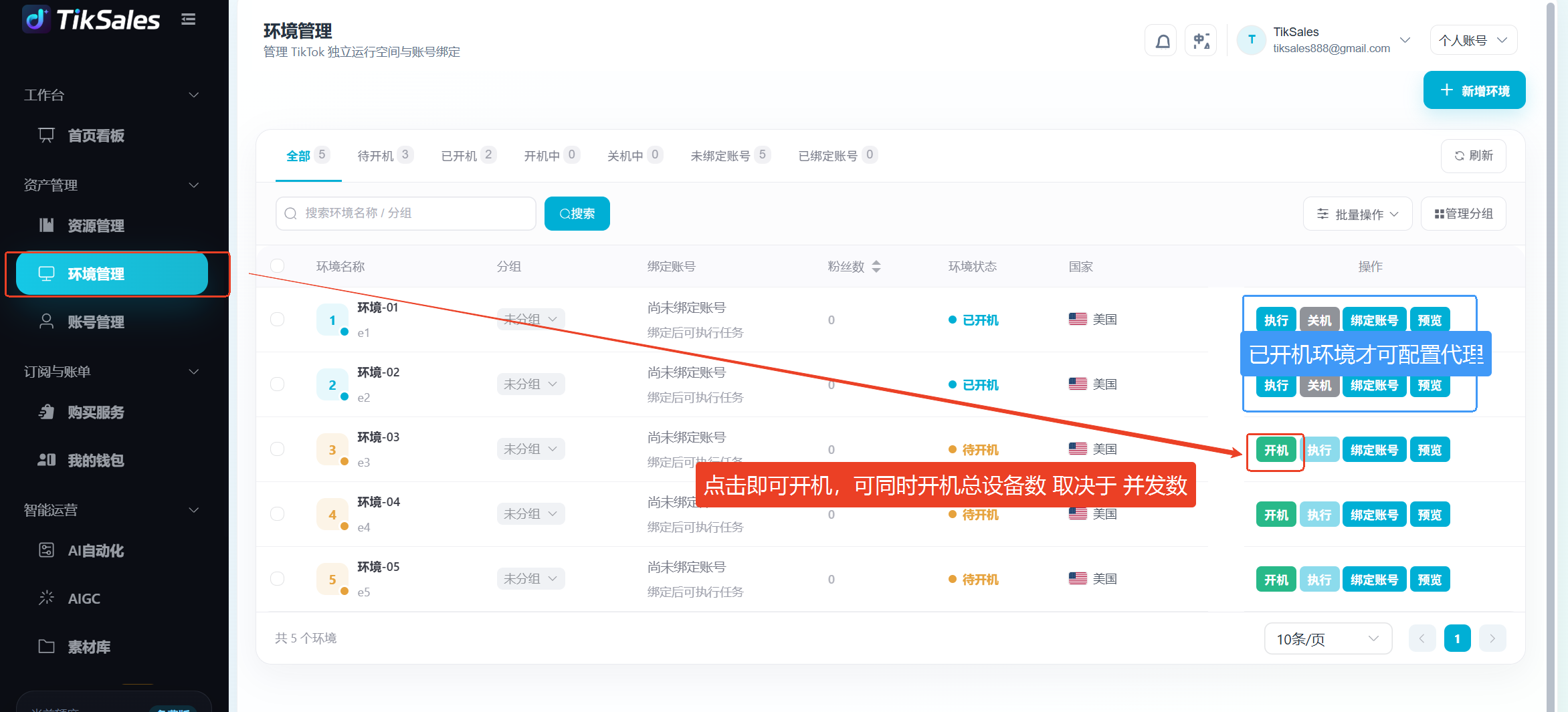Open 首页看板 in the sidebar

111,136
